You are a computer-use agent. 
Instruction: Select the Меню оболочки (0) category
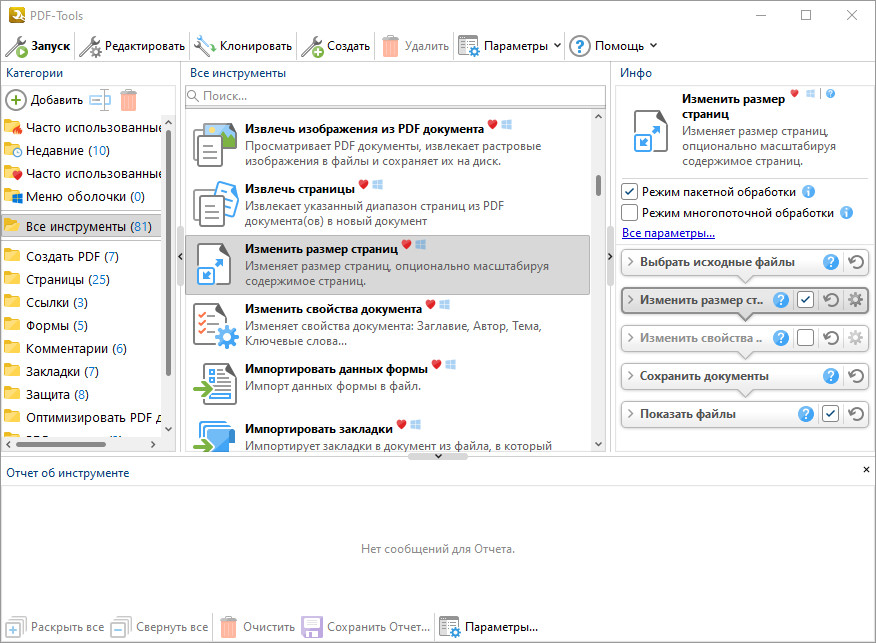coord(74,197)
